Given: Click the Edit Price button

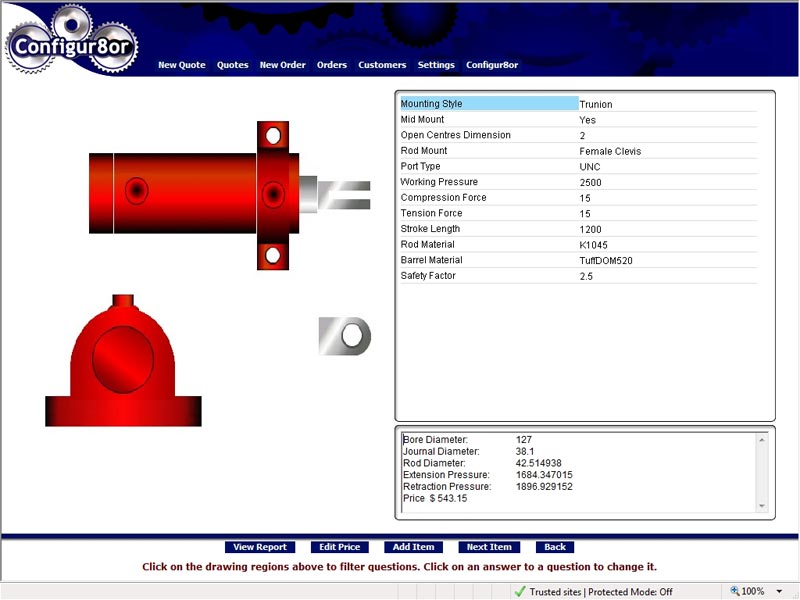Looking at the screenshot, I should coord(339,547).
